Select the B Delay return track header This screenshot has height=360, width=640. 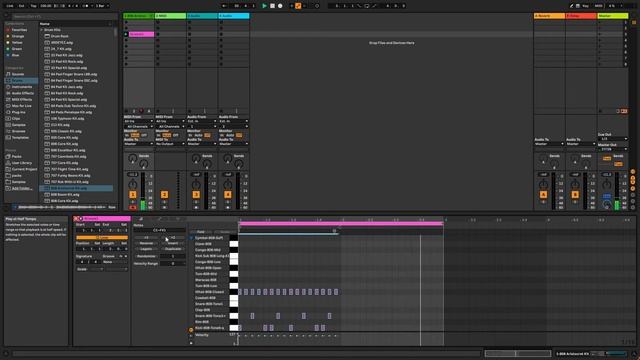click(x=581, y=16)
